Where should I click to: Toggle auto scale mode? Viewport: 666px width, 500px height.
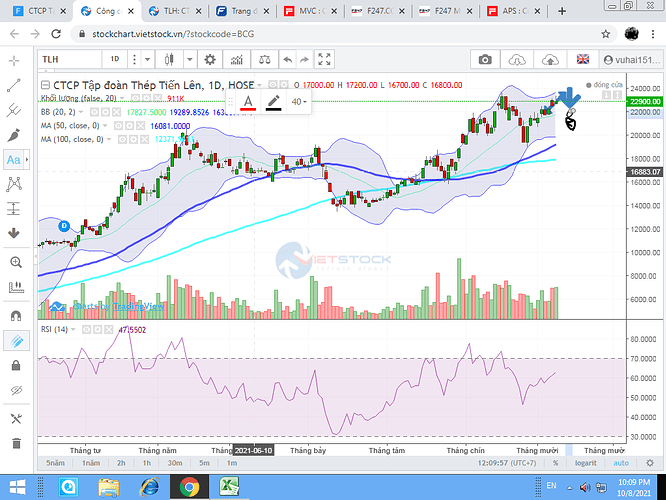(x=621, y=463)
